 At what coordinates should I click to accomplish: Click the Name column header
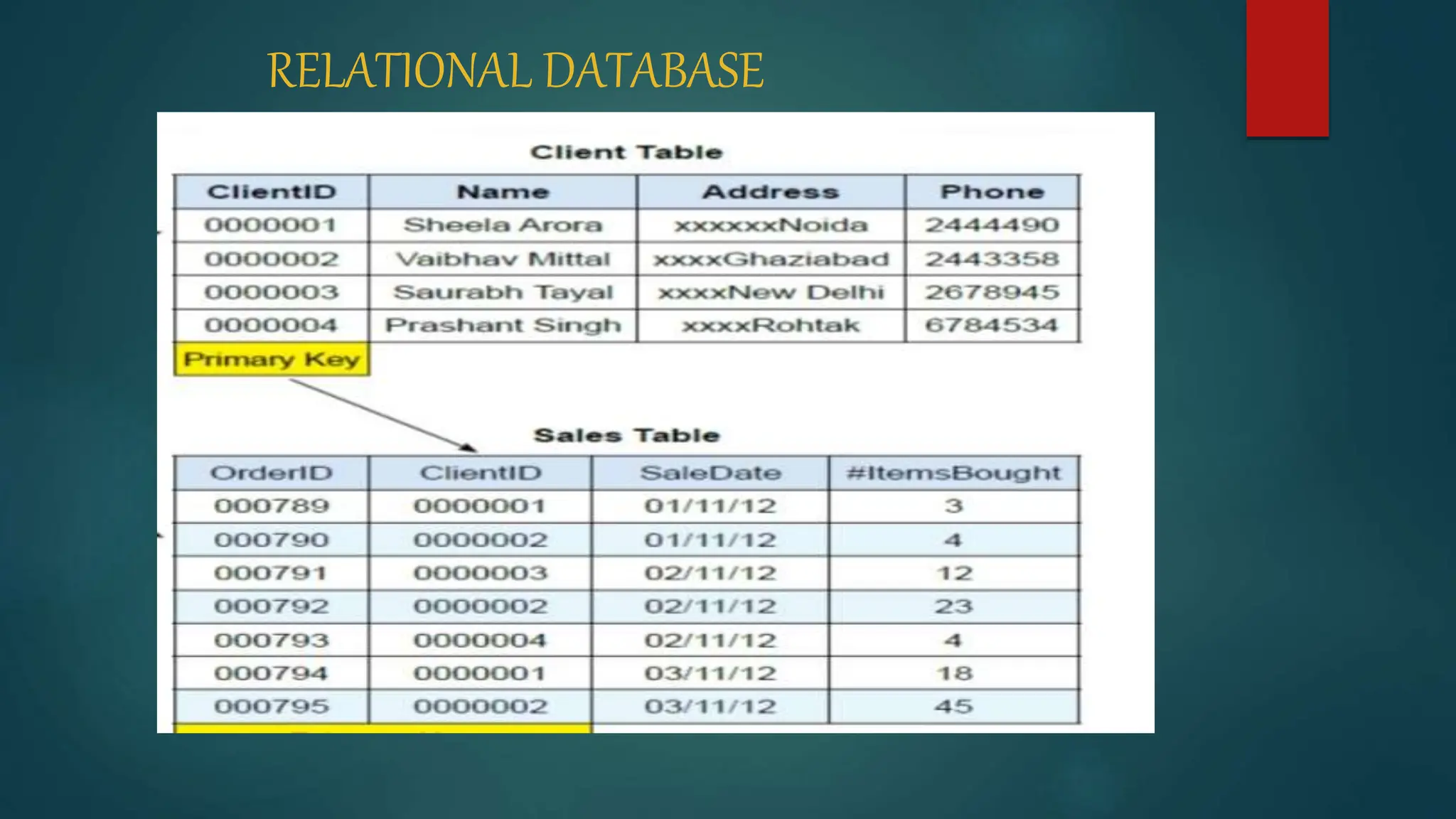click(x=503, y=192)
